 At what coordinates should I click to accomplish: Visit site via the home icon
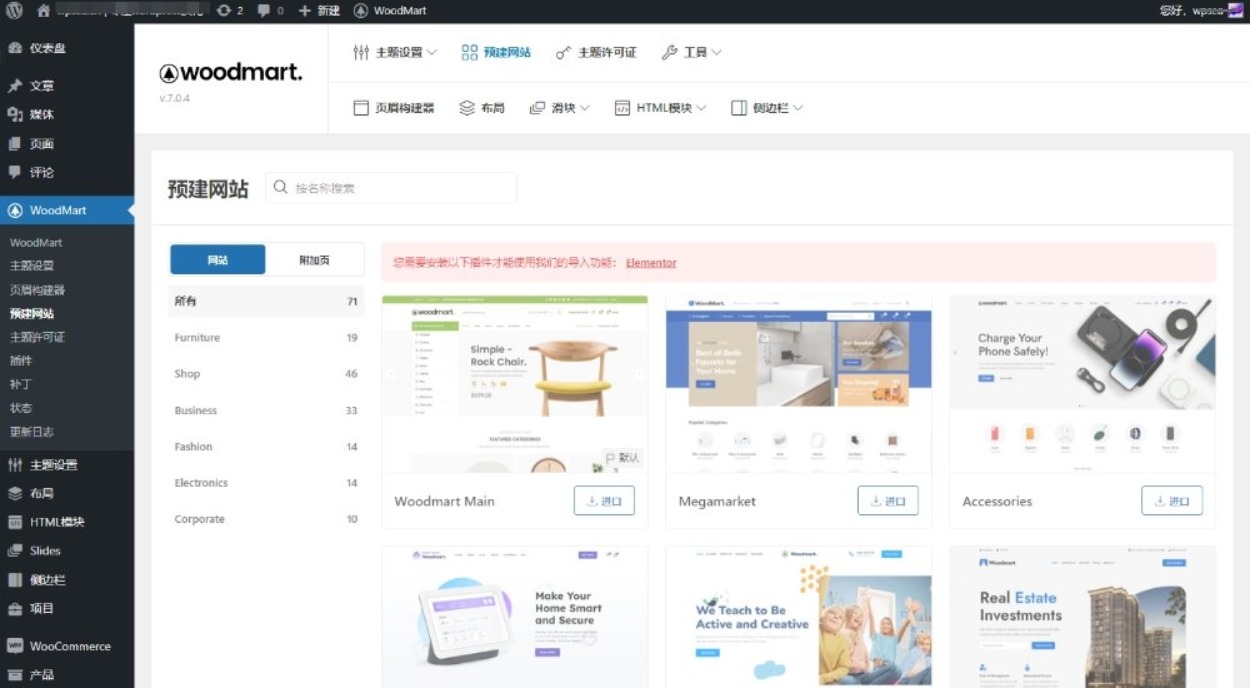pos(43,10)
